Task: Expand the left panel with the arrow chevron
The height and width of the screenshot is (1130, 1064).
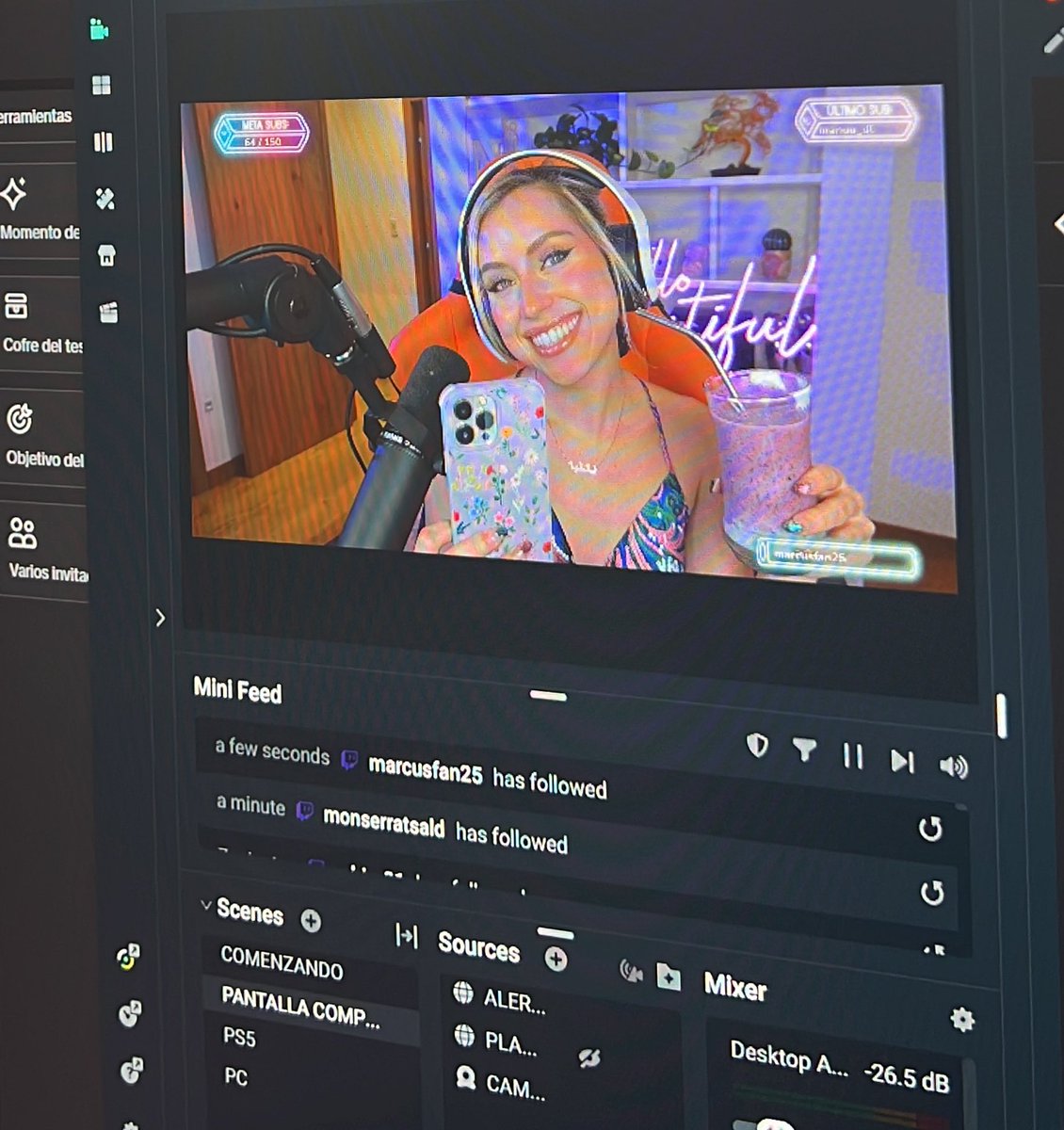Action: [160, 620]
